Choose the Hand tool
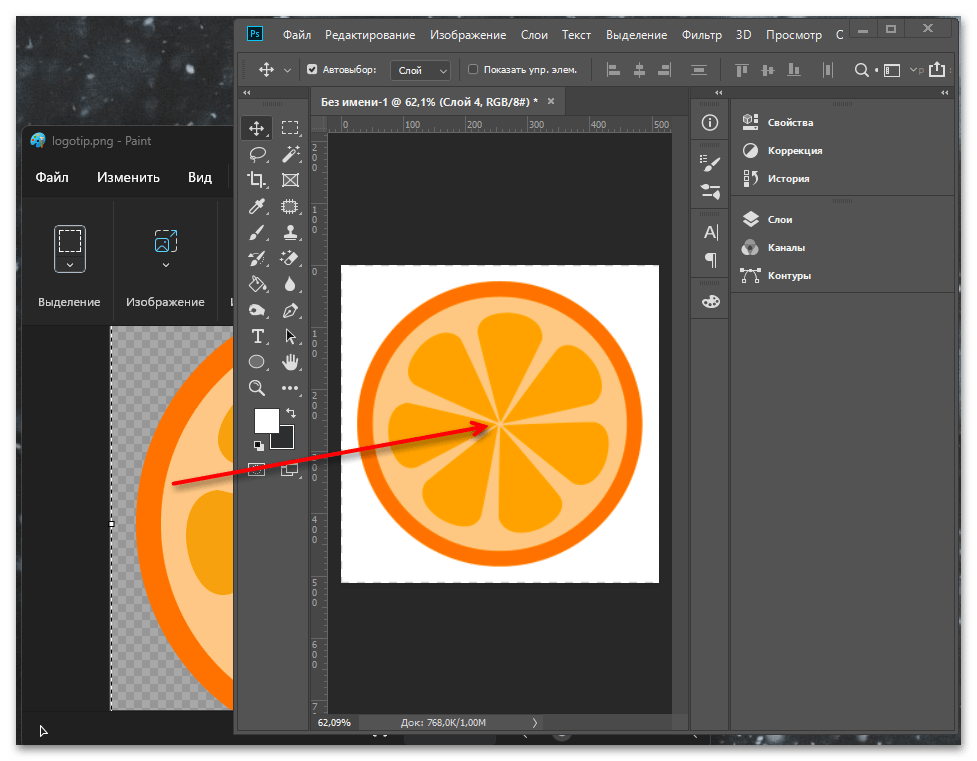The width and height of the screenshot is (977, 761). point(290,362)
